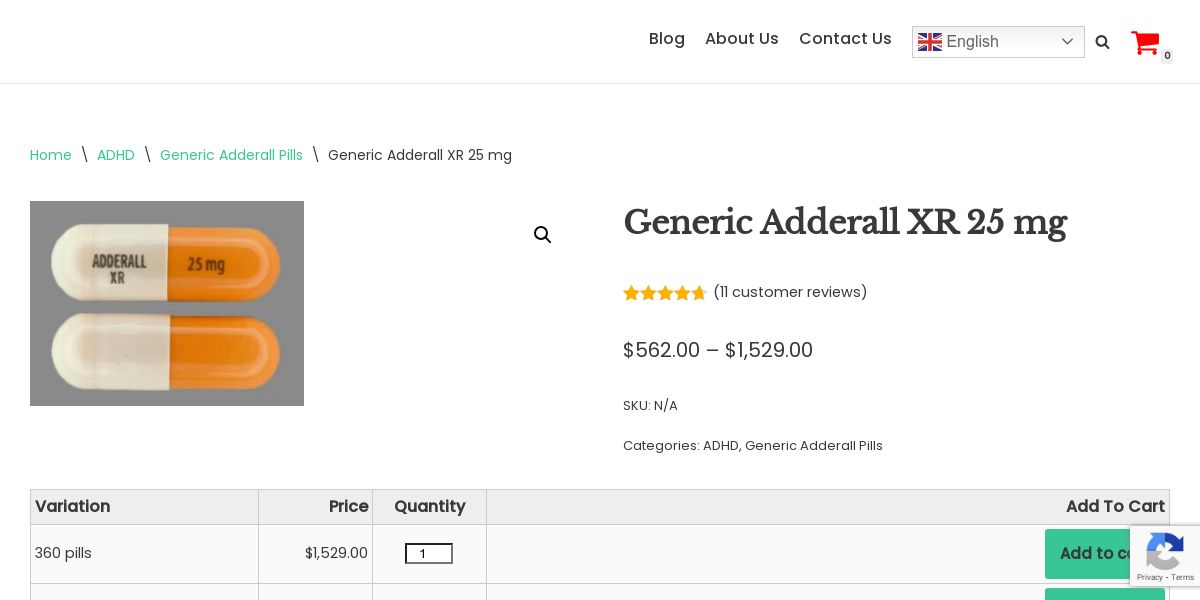Open the reCAPTCHA Terms link
The image size is (1200, 600).
[x=1183, y=577]
